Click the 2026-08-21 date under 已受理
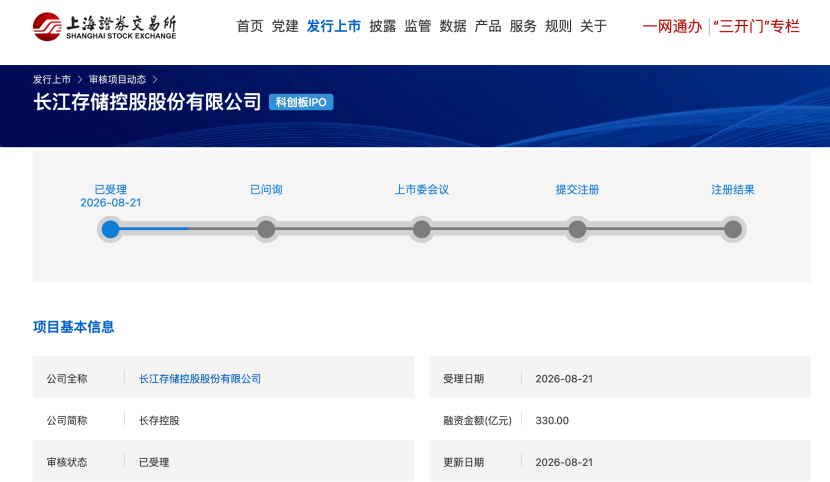 [111, 203]
